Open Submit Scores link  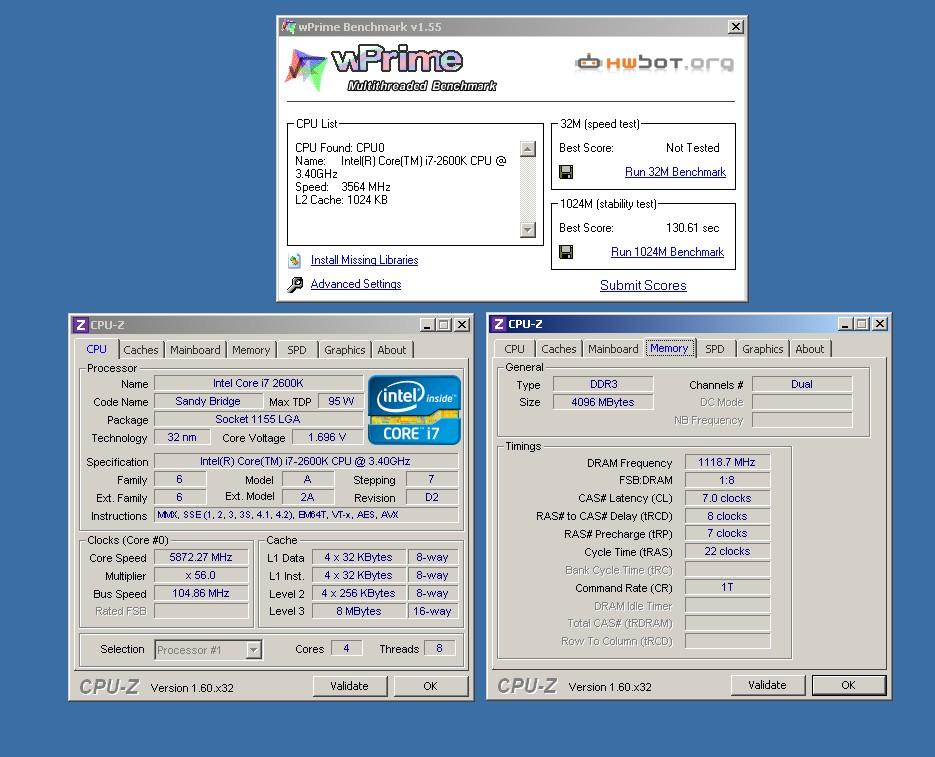tap(643, 285)
